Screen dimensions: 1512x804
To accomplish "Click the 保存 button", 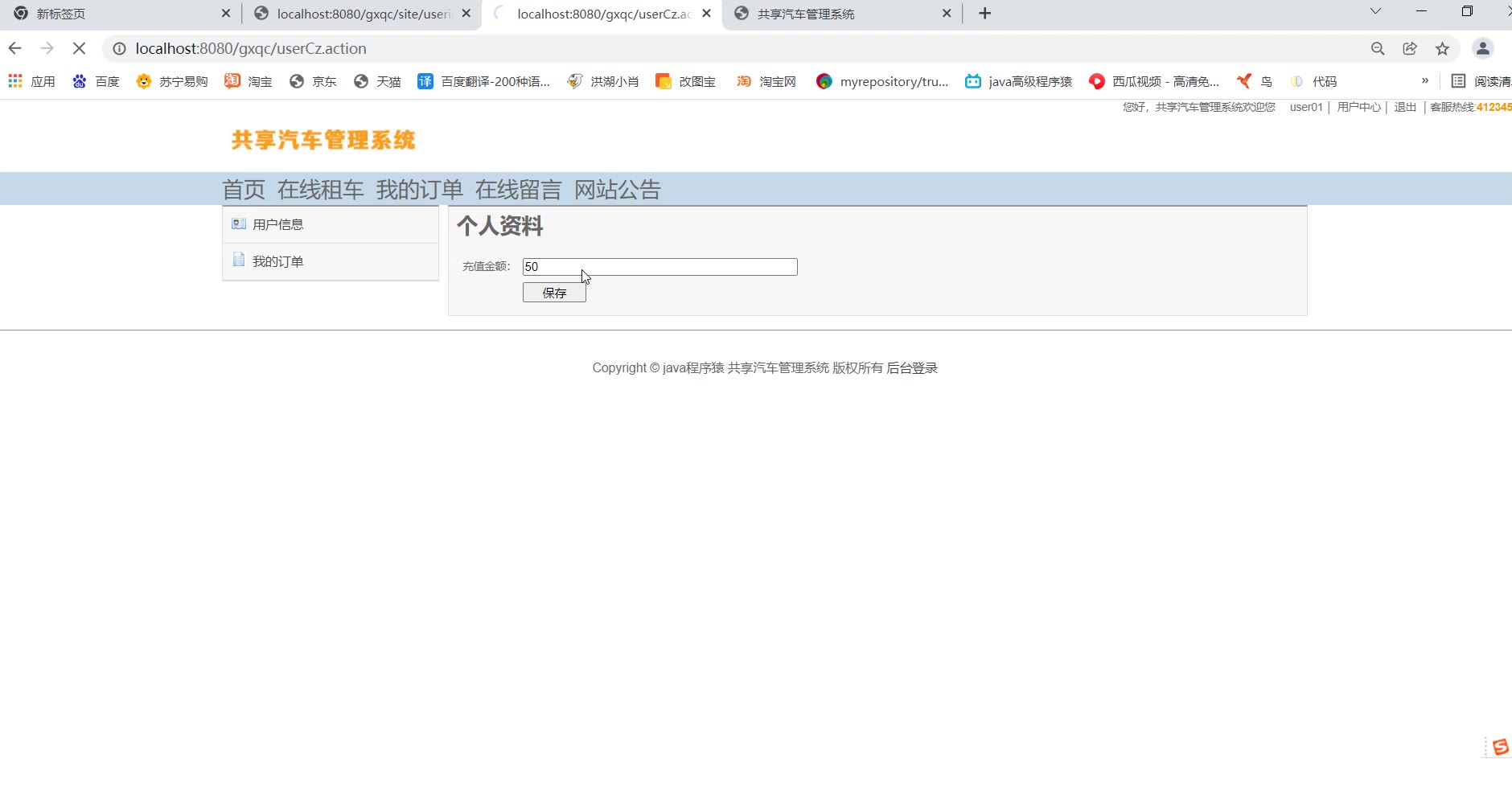I will [x=554, y=293].
